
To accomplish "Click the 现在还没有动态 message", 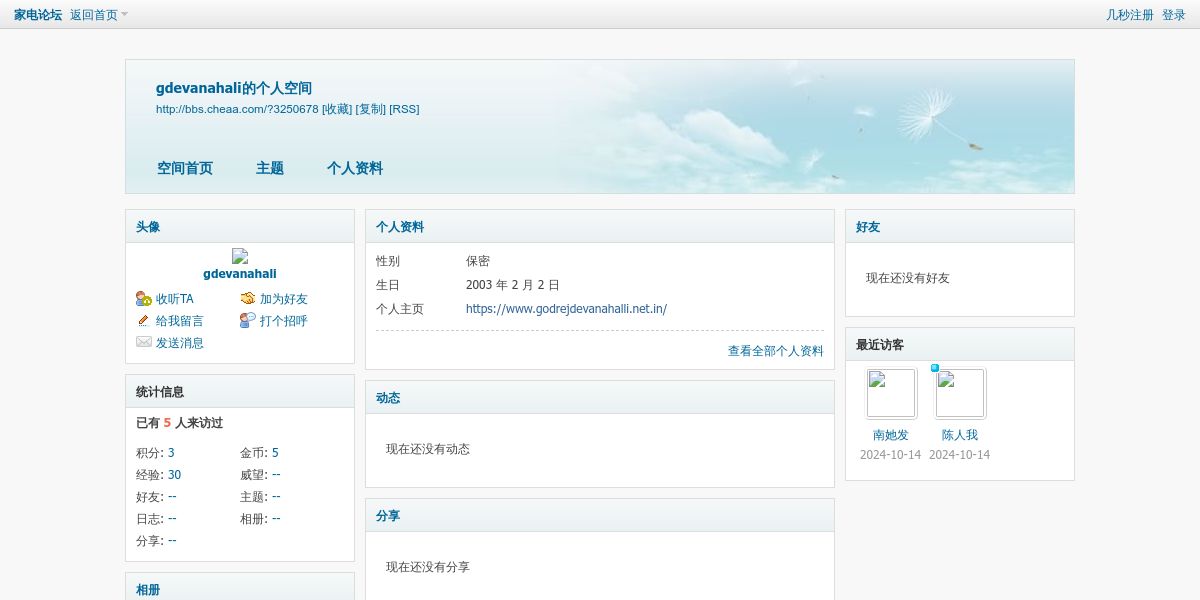I will point(428,449).
